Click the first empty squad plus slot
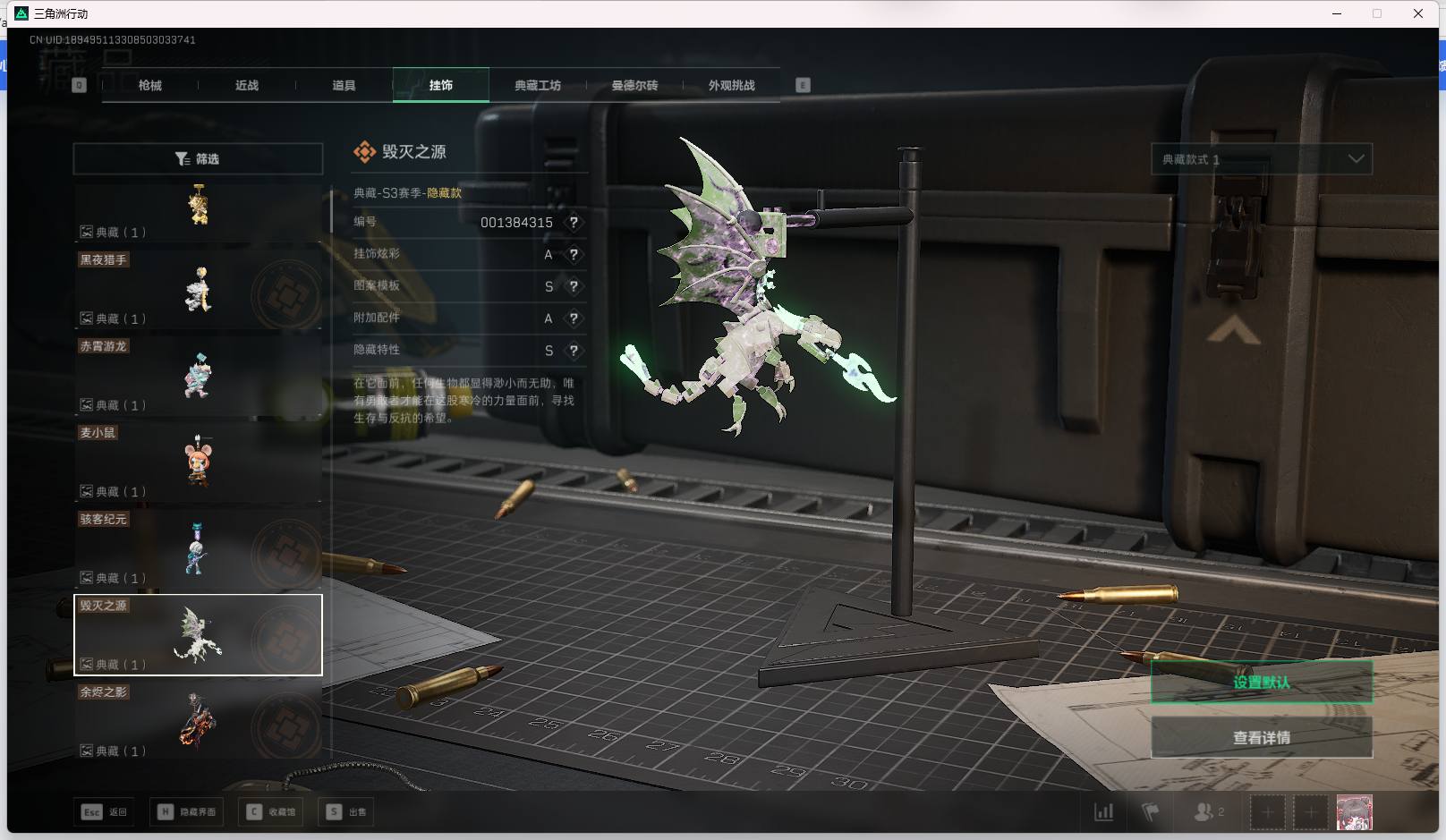The height and width of the screenshot is (840, 1446). tap(1267, 812)
